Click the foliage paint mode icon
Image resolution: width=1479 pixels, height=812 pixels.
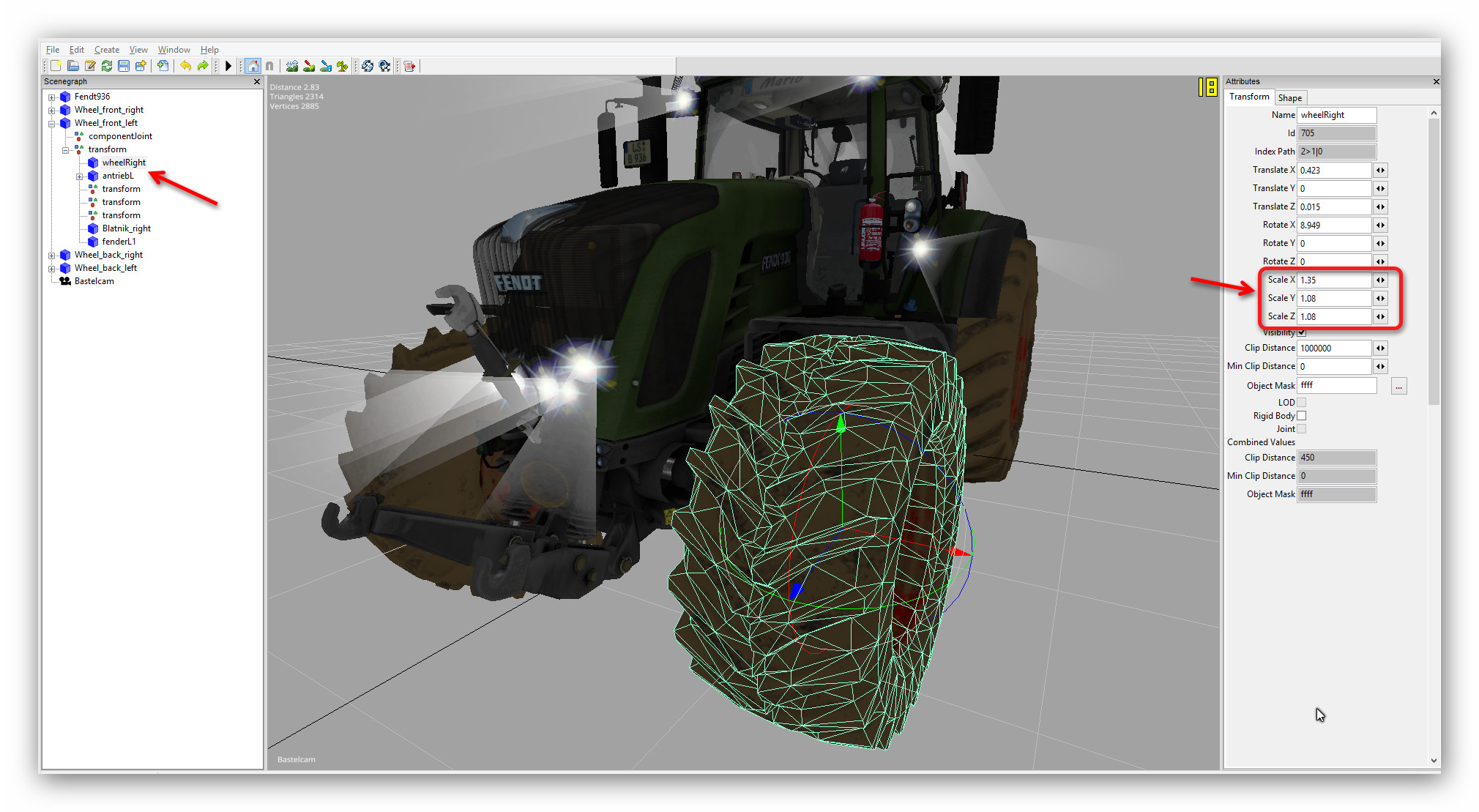(x=342, y=66)
